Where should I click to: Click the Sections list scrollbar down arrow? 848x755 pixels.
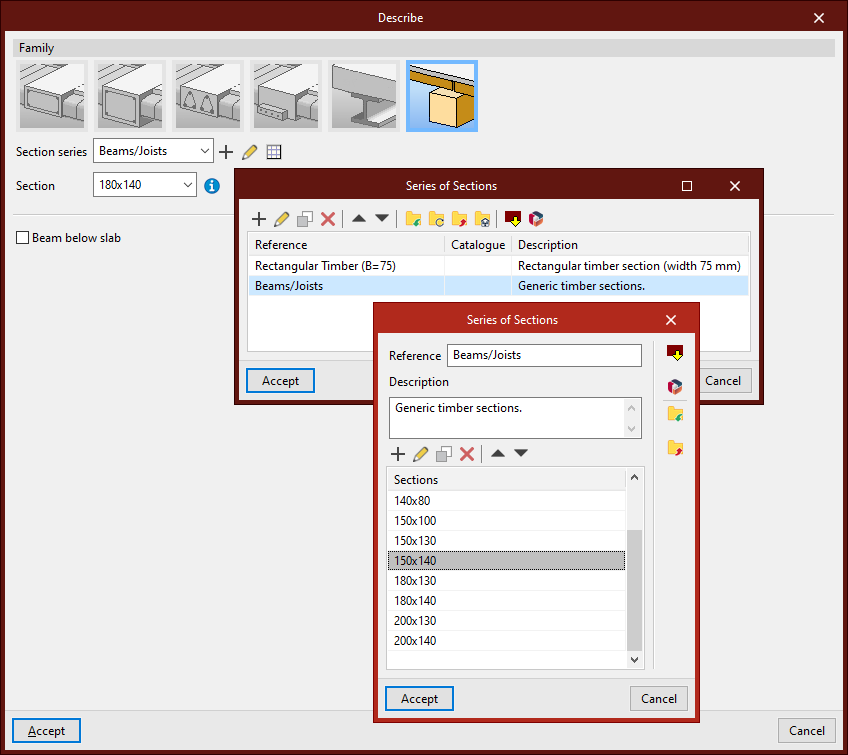[x=635, y=660]
